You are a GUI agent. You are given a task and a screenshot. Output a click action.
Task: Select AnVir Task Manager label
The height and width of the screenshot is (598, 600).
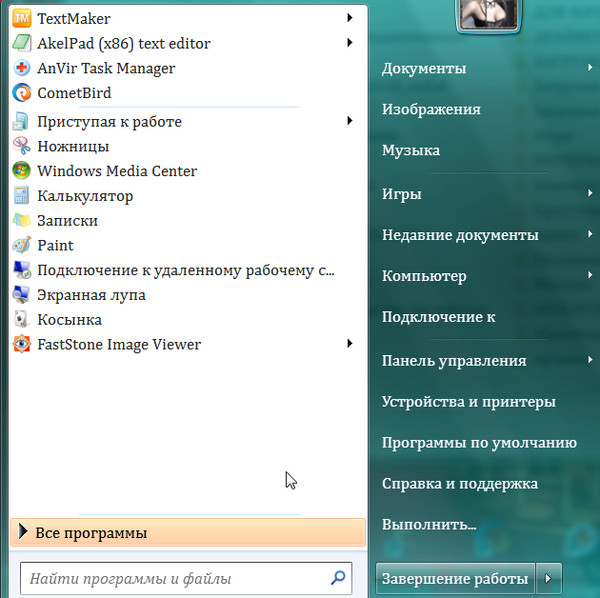click(106, 68)
